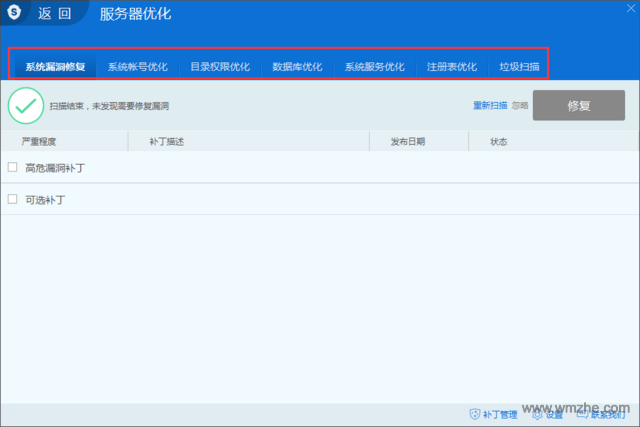The image size is (640, 427).
Task: Open the 联系我们 contact link
Action: click(x=608, y=415)
